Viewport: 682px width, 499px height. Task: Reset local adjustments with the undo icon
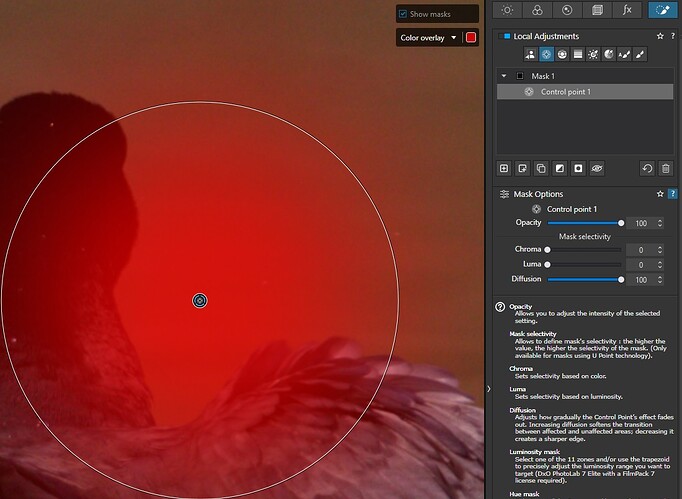click(x=647, y=168)
